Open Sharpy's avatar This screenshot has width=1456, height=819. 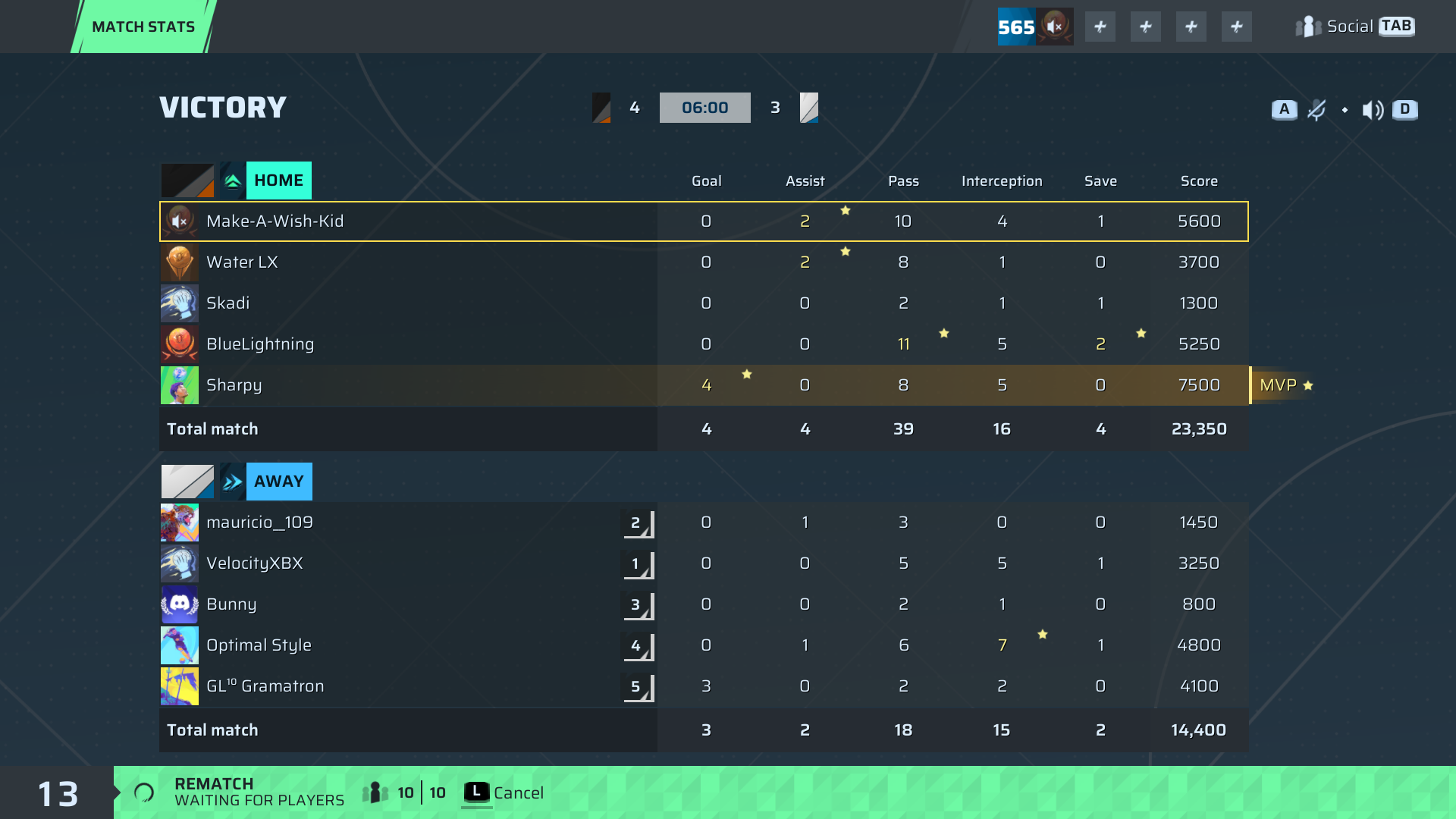[x=180, y=385]
